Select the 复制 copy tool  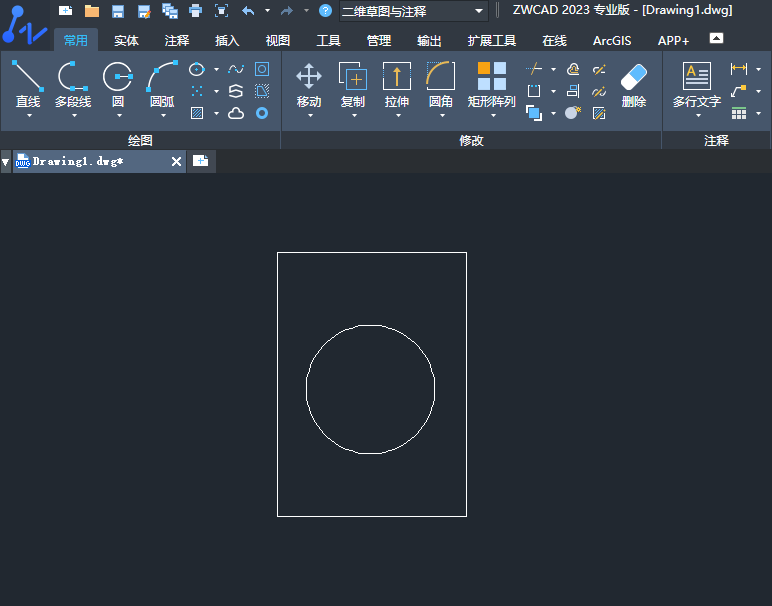[353, 85]
